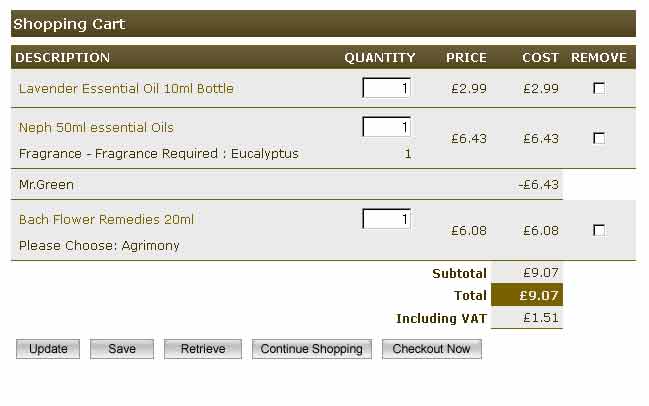Click Continue Shopping
This screenshot has height=406, width=649.
click(311, 349)
